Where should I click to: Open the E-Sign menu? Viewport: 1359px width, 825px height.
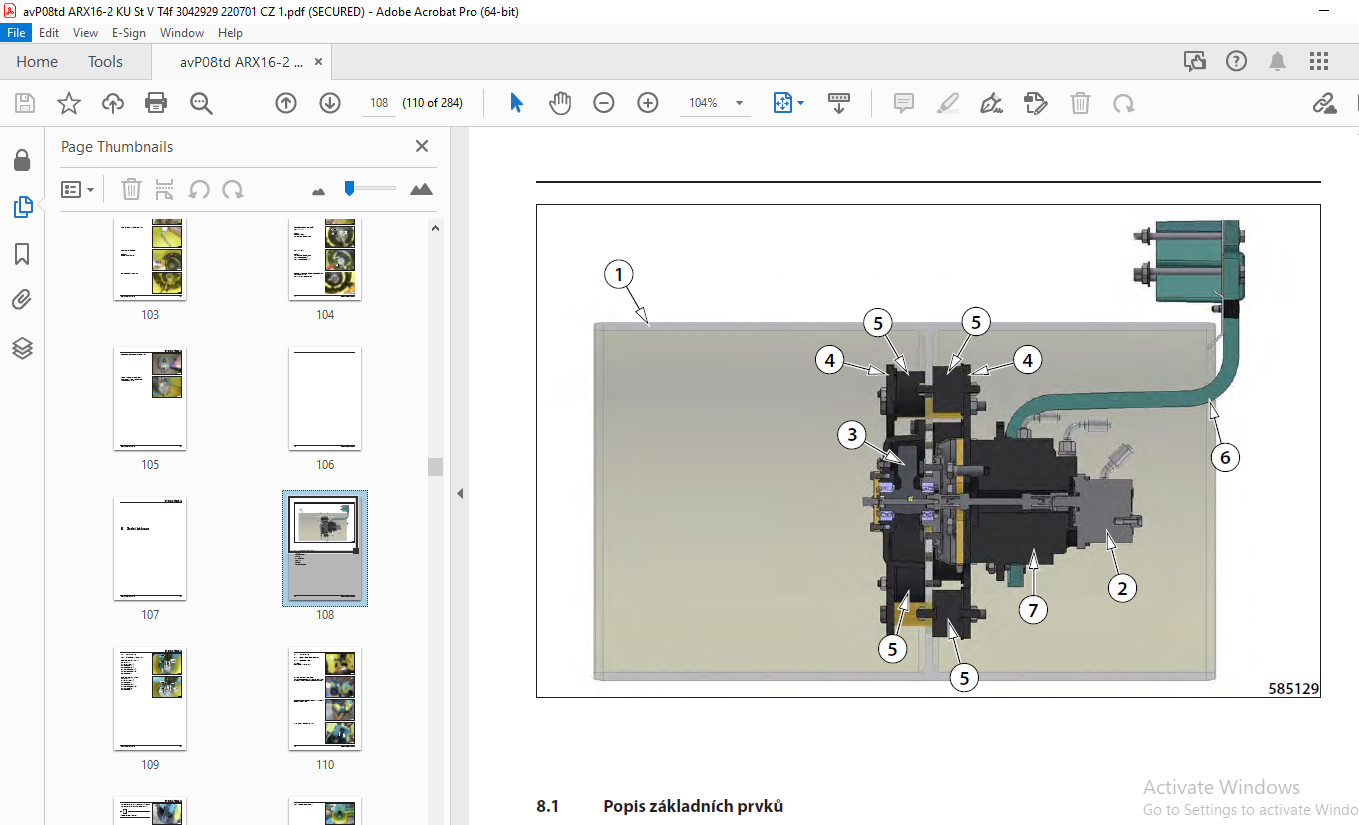pyautogui.click(x=128, y=33)
